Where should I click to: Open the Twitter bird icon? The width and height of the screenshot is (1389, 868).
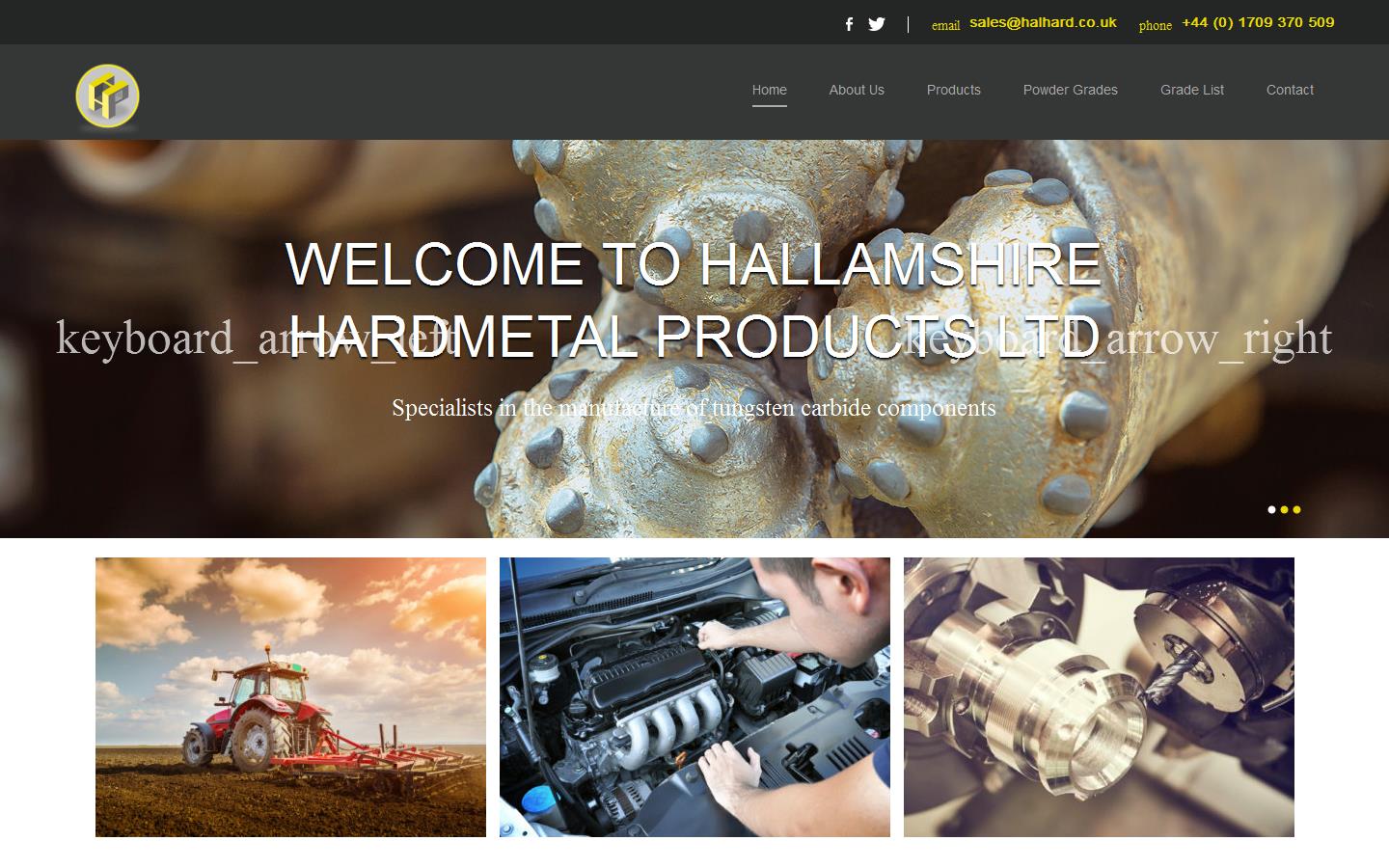pos(876,24)
